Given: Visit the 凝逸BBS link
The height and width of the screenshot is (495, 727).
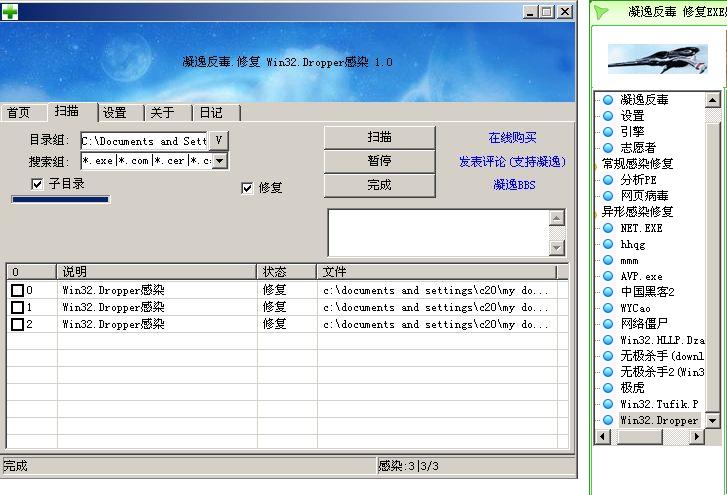Looking at the screenshot, I should tap(514, 185).
